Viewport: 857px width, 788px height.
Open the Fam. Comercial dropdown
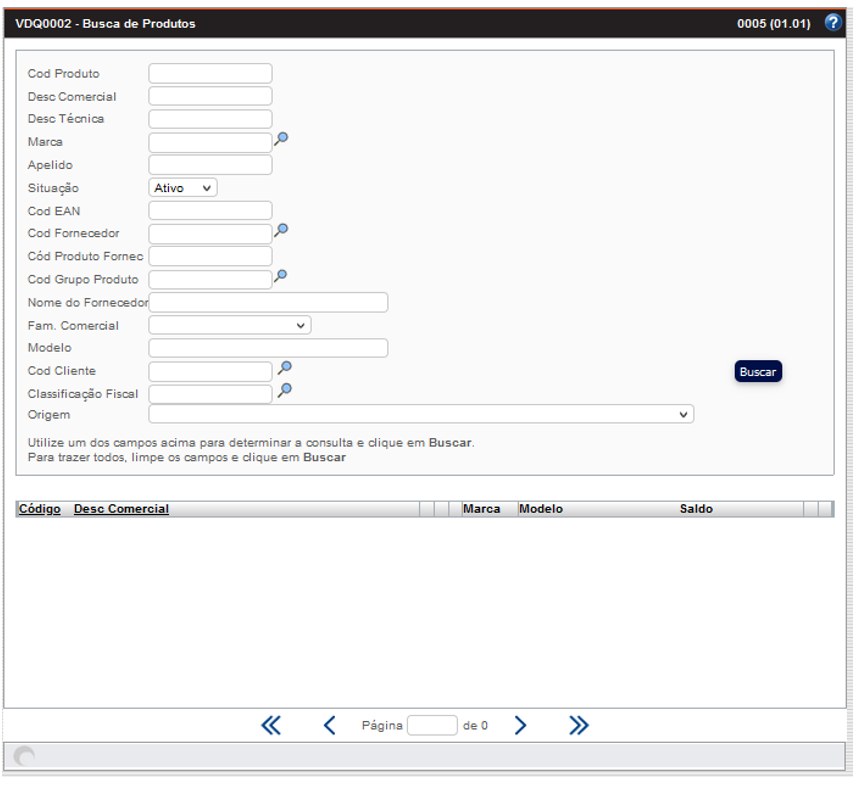(230, 326)
